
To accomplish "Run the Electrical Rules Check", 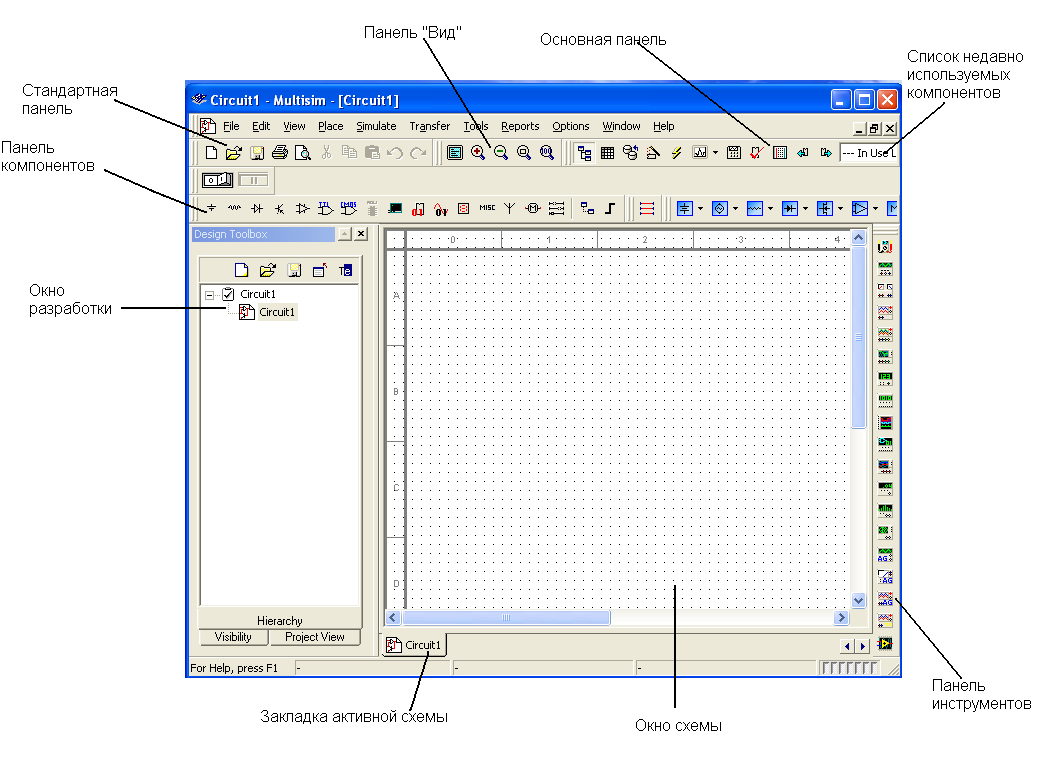I will point(757,152).
